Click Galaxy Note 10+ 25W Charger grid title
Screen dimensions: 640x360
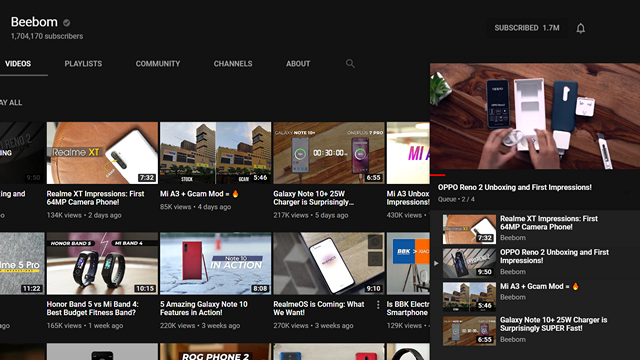coord(313,198)
